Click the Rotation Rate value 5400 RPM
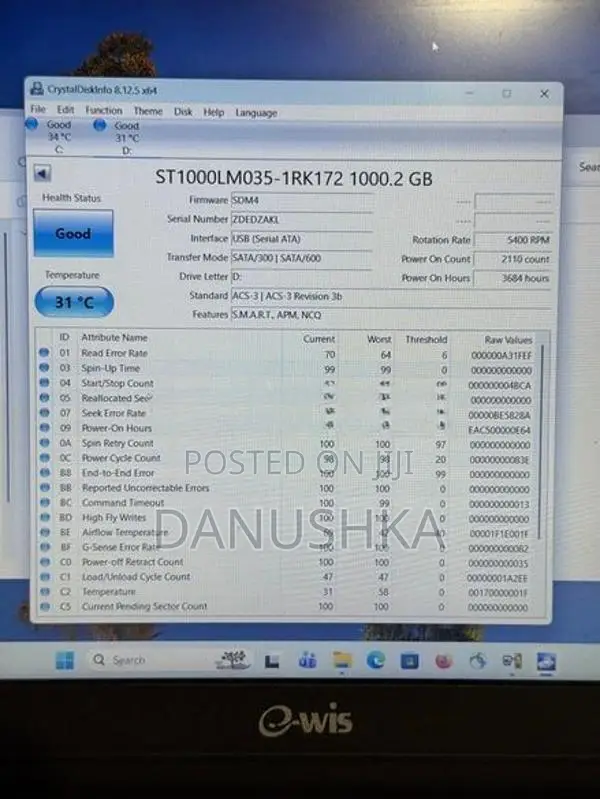600x799 pixels. pyautogui.click(x=513, y=240)
